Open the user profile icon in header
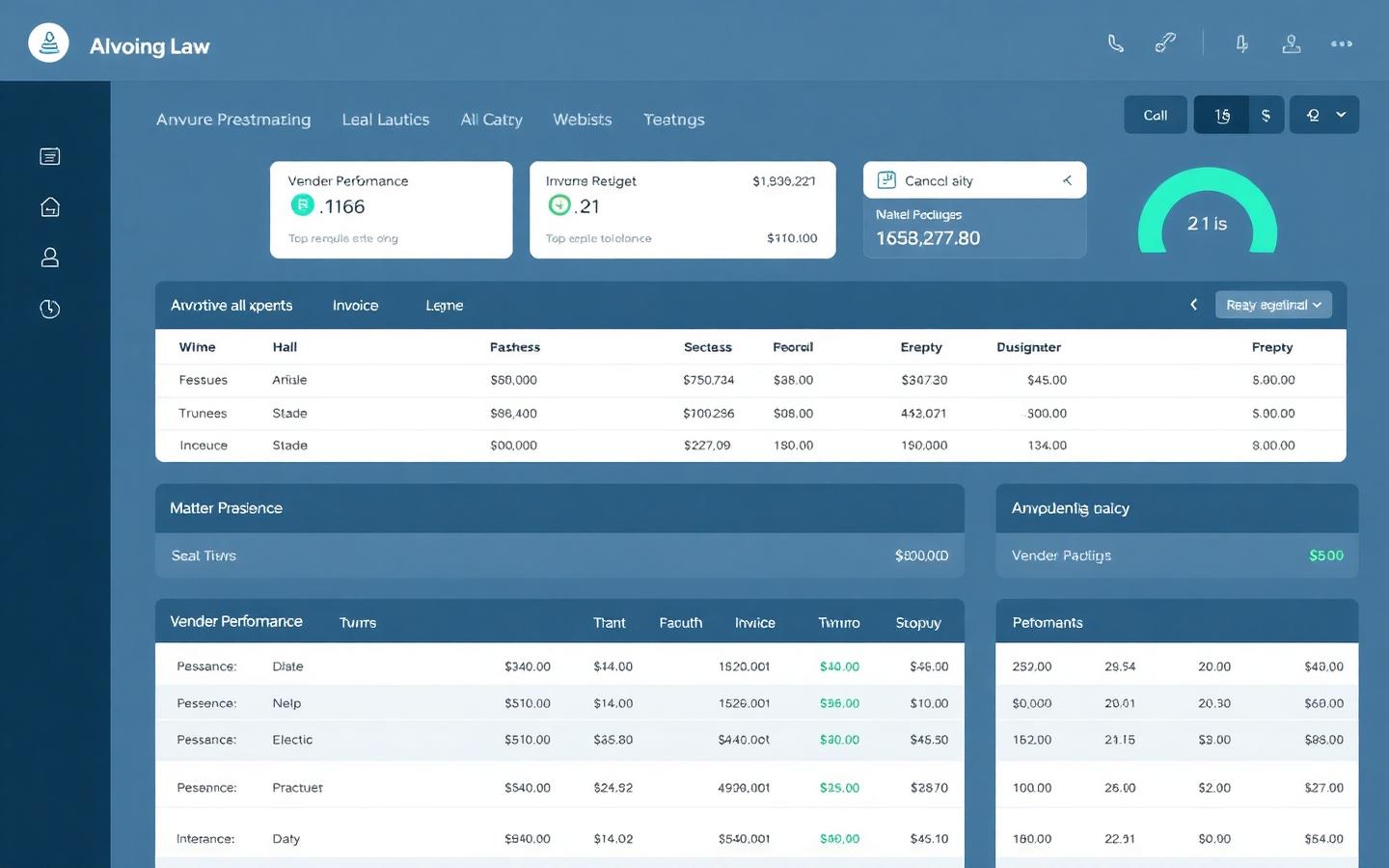The width and height of the screenshot is (1389, 868). [1292, 43]
